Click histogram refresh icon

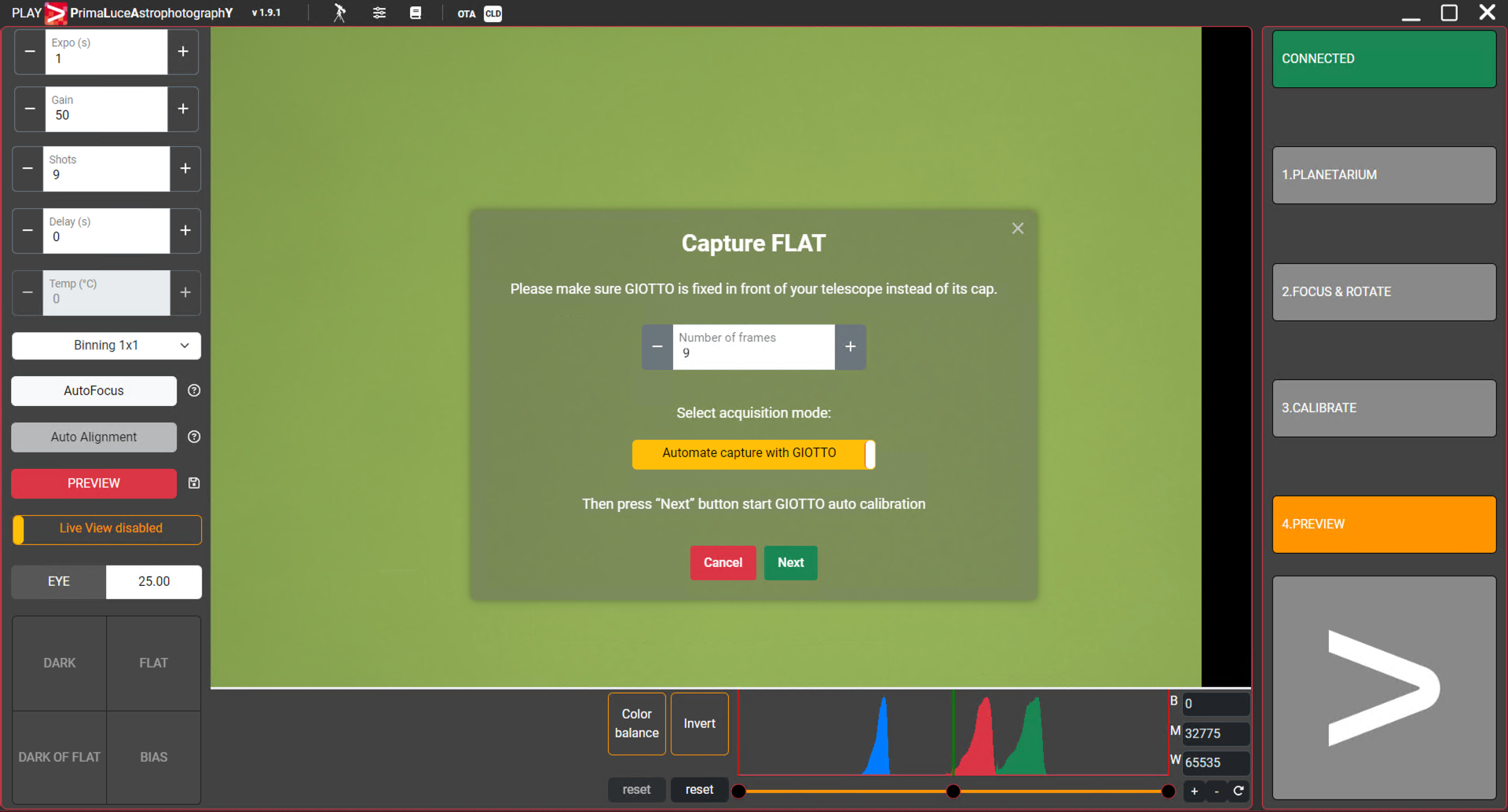[x=1239, y=792]
